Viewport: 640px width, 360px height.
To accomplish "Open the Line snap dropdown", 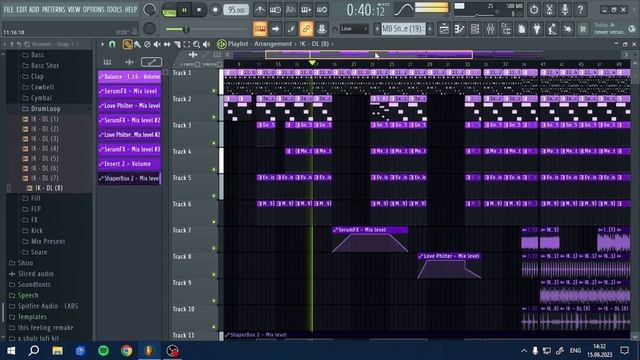I will click(353, 29).
